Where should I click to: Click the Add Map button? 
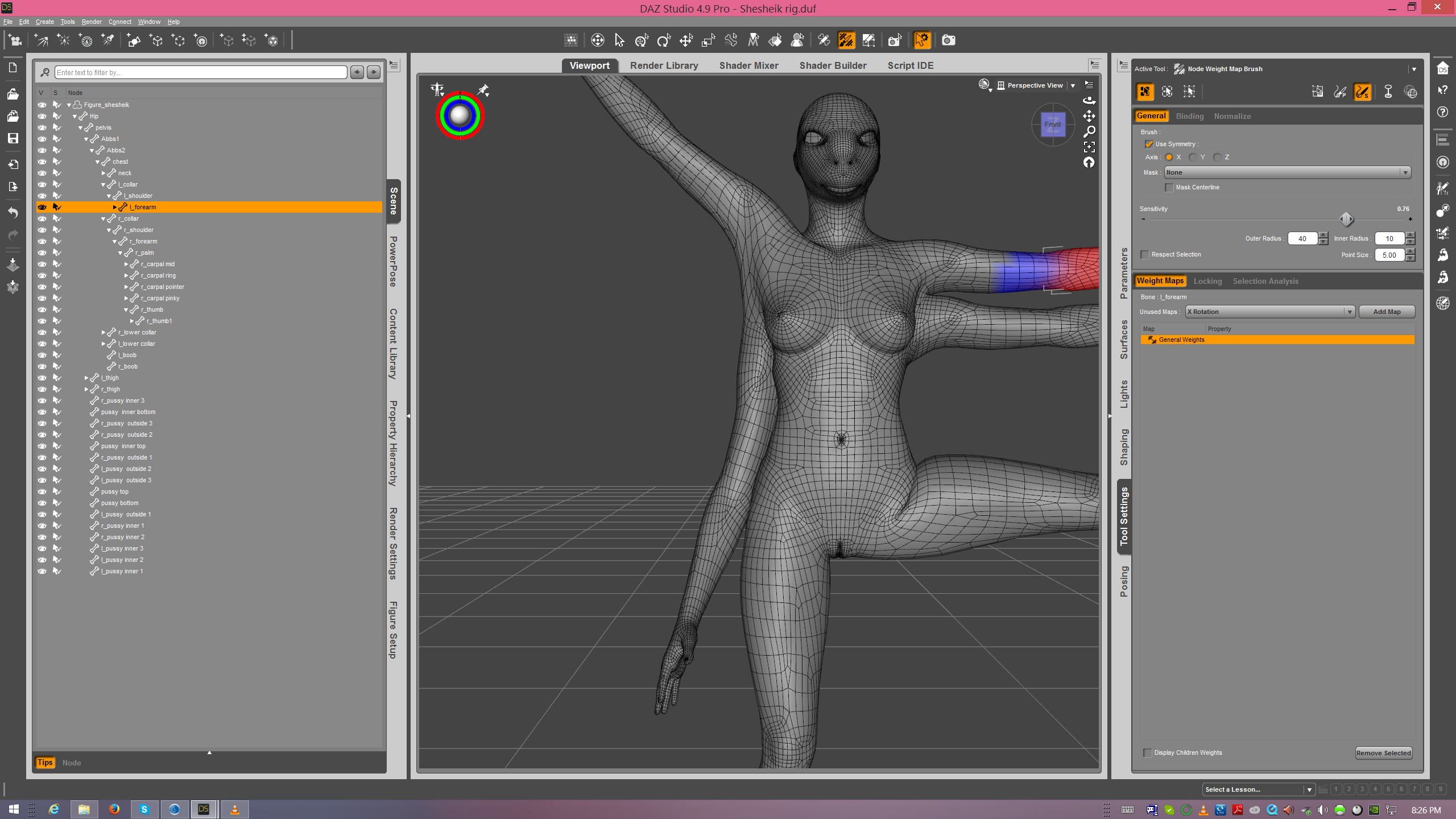[1386, 312]
